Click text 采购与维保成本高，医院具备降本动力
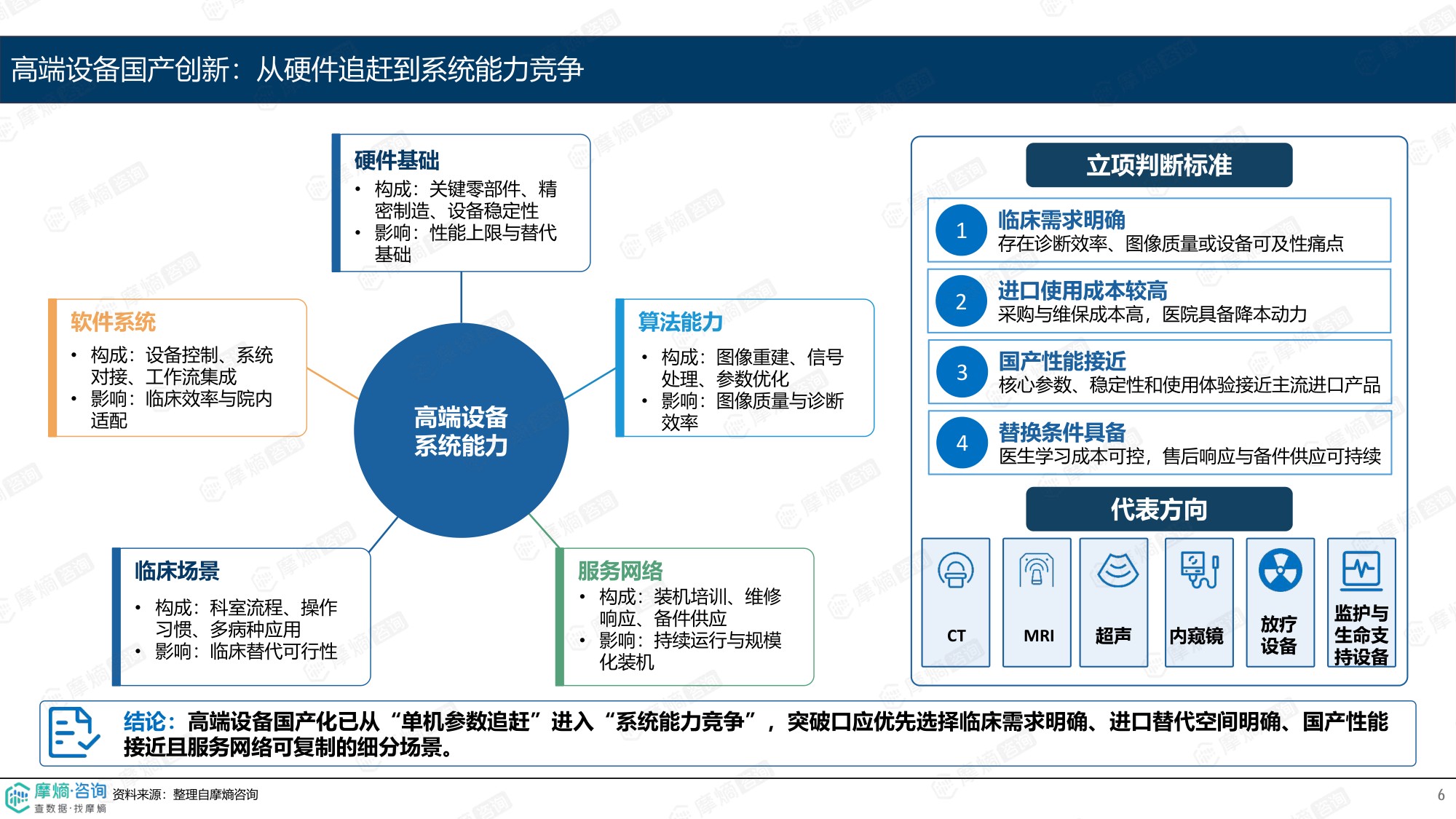The height and width of the screenshot is (819, 1456). tap(1152, 314)
